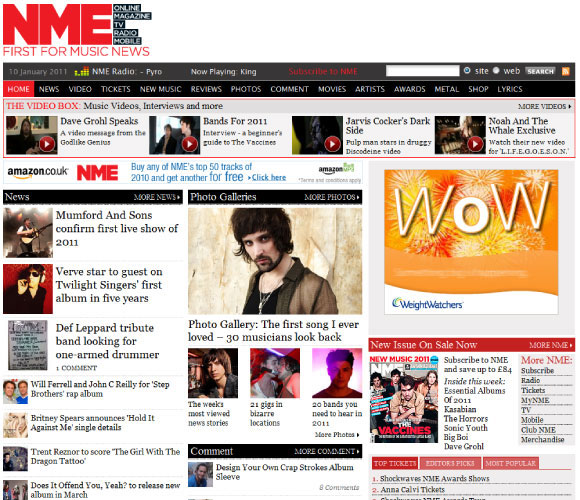Open Def Leppard tribute band headline
This screenshot has width=580, height=500.
click(x=107, y=341)
